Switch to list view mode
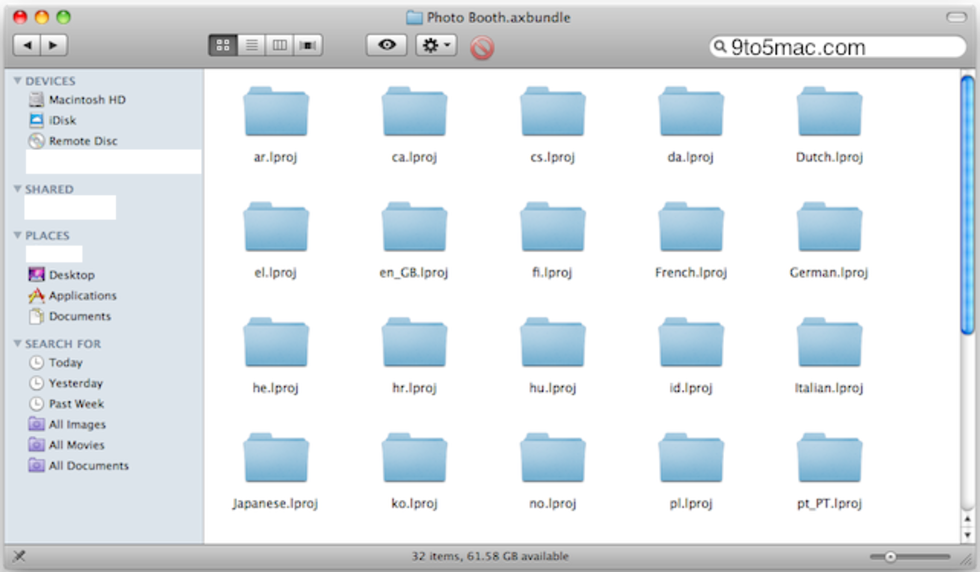Screen dimensions: 980x572 tap(251, 45)
